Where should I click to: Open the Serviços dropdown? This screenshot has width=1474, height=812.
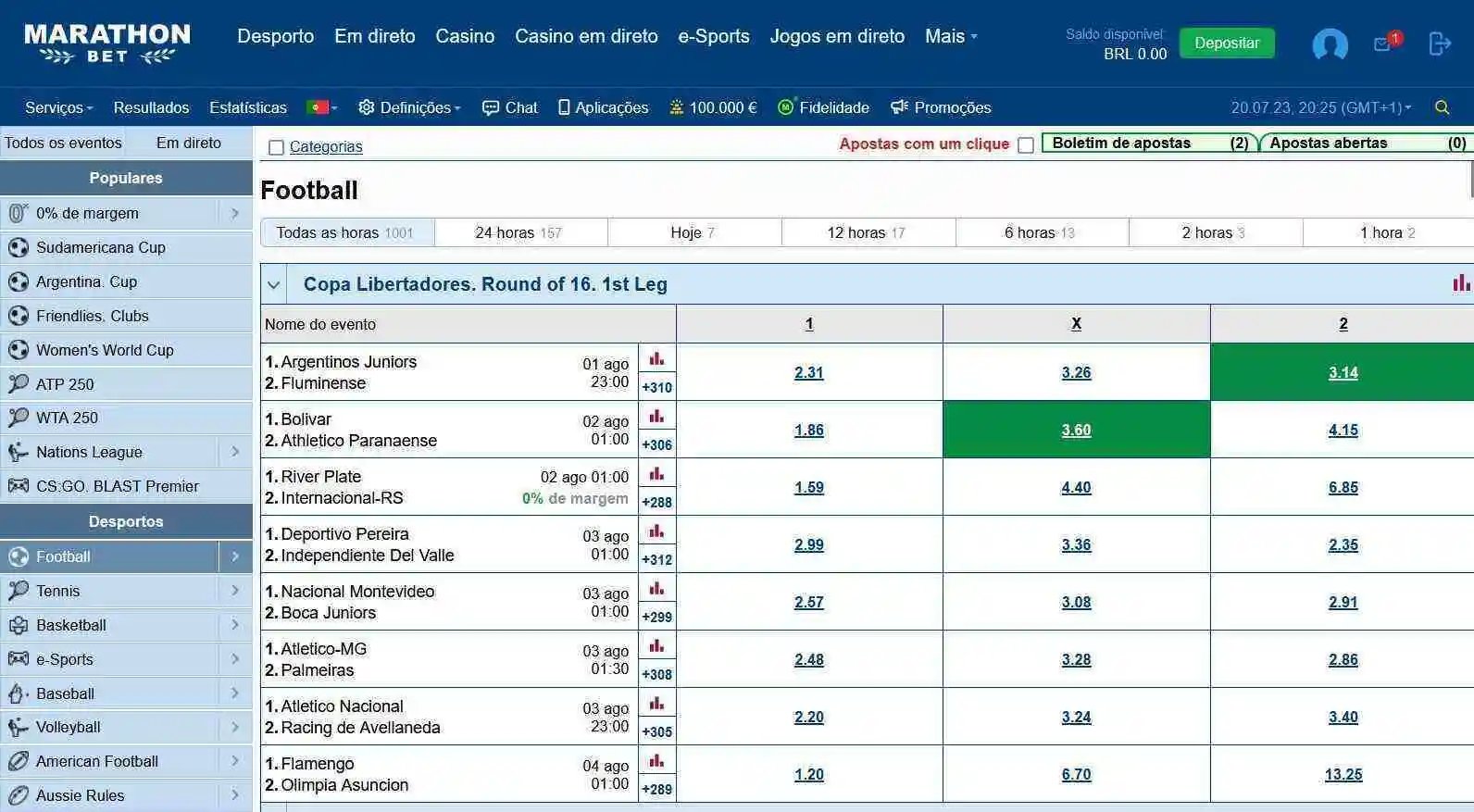[59, 107]
